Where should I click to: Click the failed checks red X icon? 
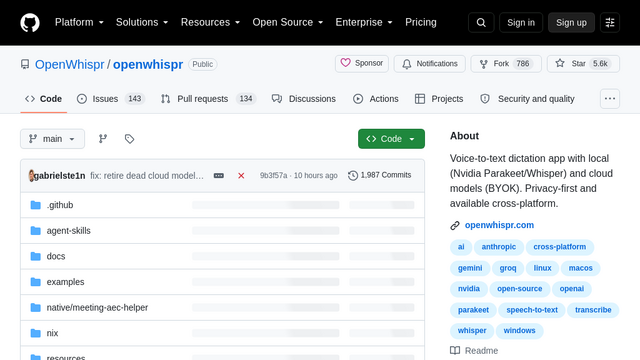point(241,176)
